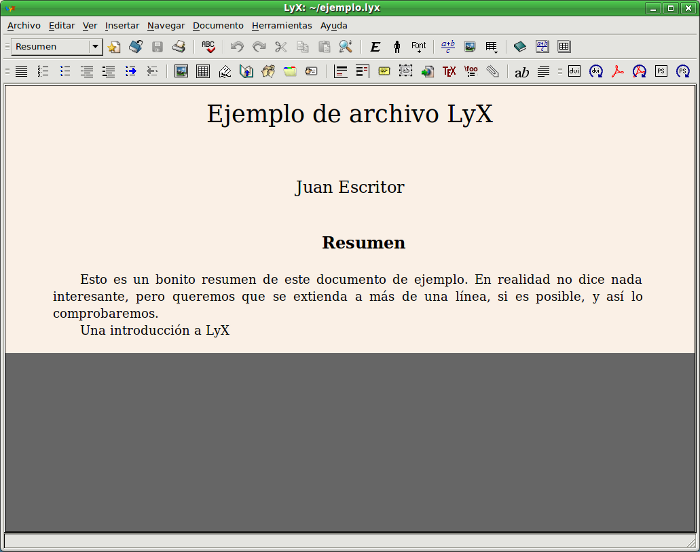Viewport: 700px width, 552px height.
Task: Open the Herramientas menu
Action: pos(282,25)
